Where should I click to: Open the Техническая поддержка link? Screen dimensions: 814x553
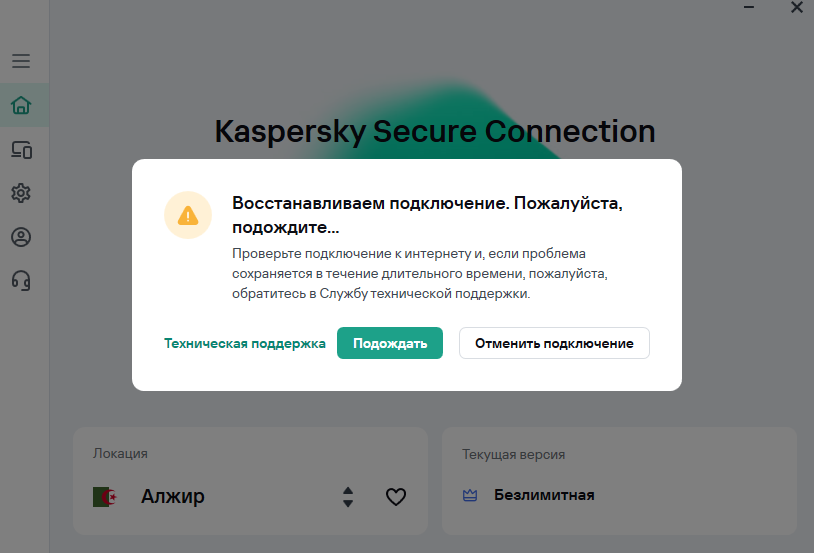click(245, 343)
